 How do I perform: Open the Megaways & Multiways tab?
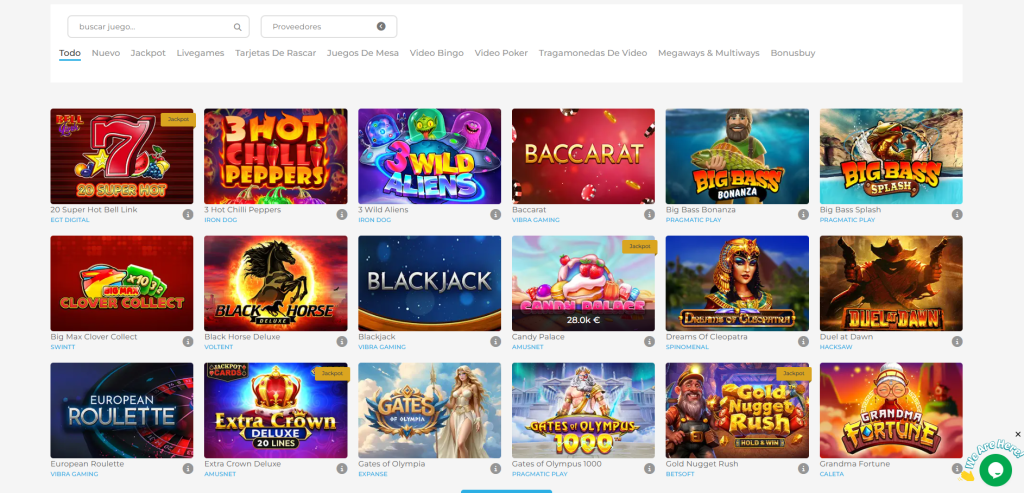pyautogui.click(x=708, y=53)
